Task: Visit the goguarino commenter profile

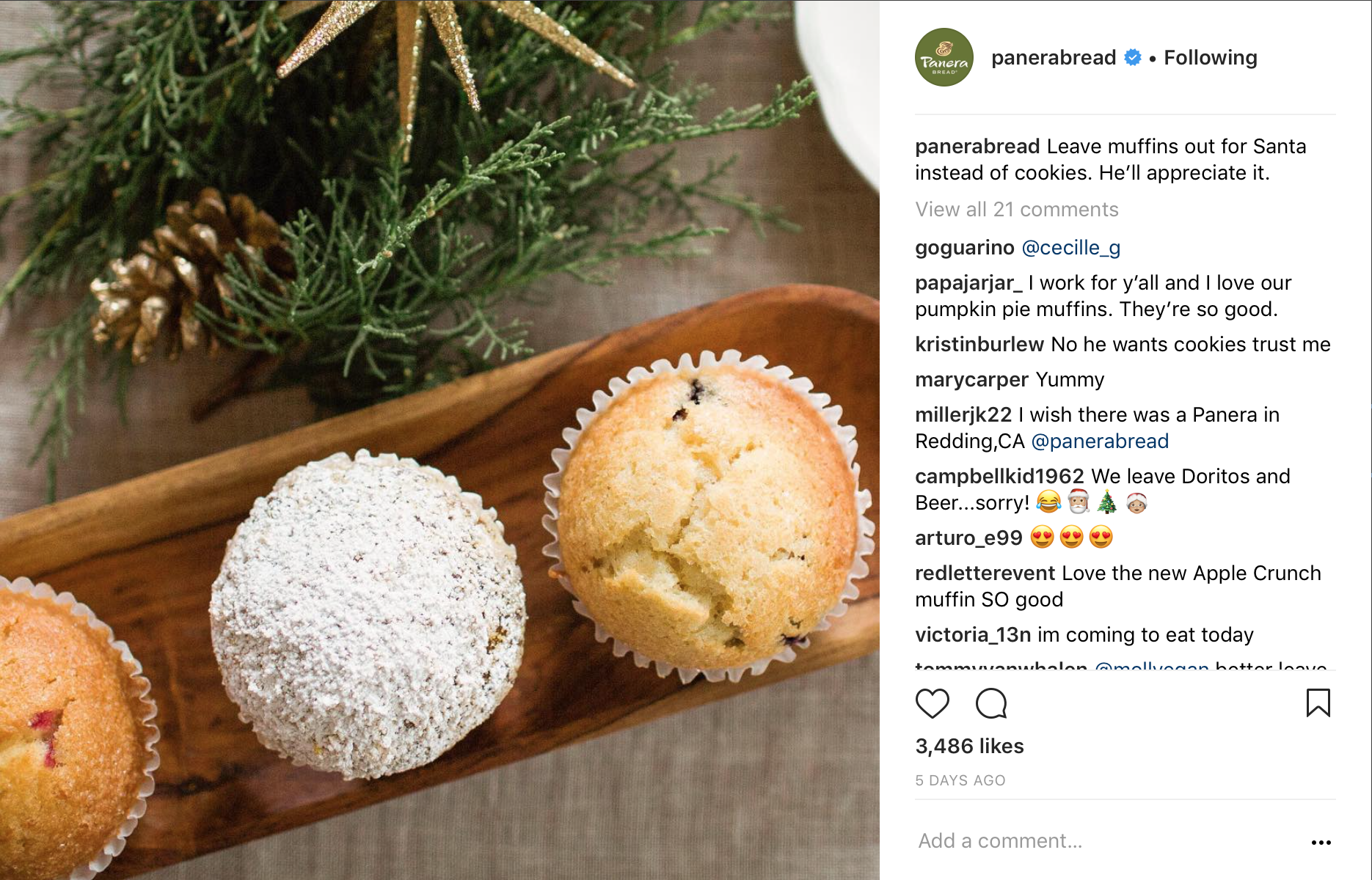Action: pos(965,248)
